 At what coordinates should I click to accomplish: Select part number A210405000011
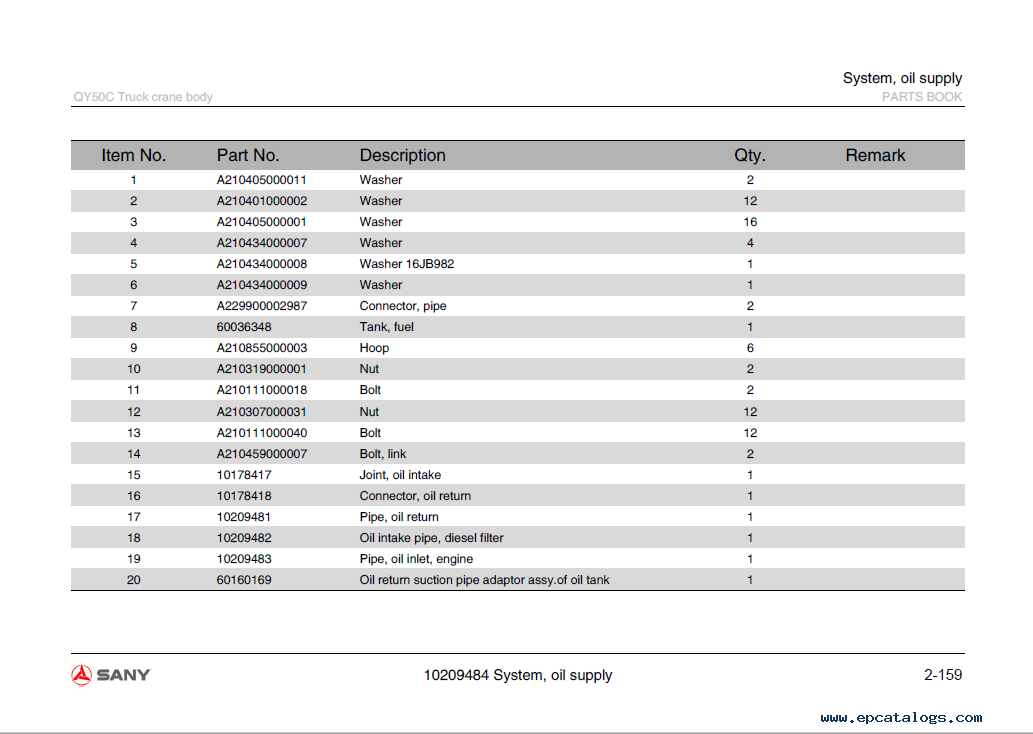pyautogui.click(x=262, y=180)
